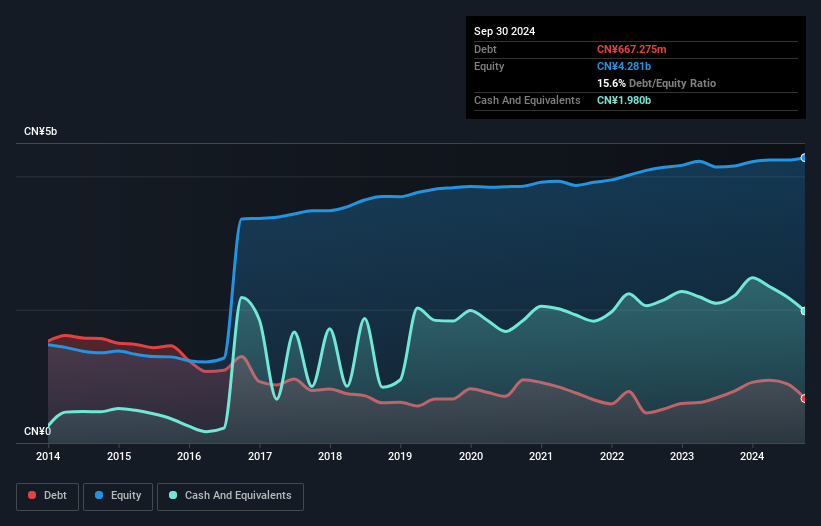Click the CN¥5b y-axis label
This screenshot has width=821, height=526.
(x=40, y=131)
